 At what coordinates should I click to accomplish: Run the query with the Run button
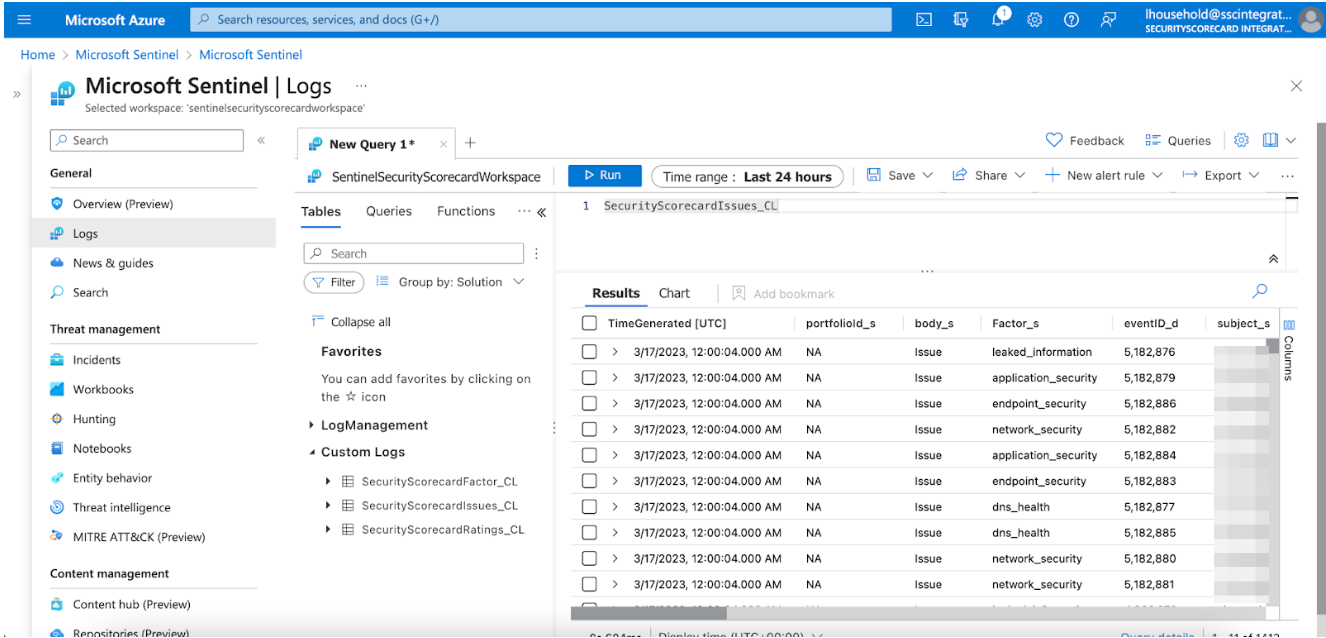(x=604, y=175)
